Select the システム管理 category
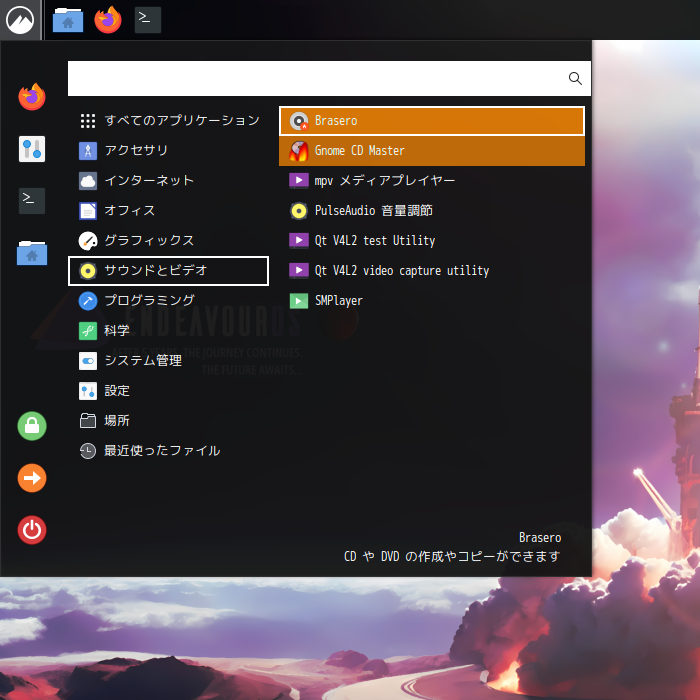The image size is (700, 700). (168, 361)
